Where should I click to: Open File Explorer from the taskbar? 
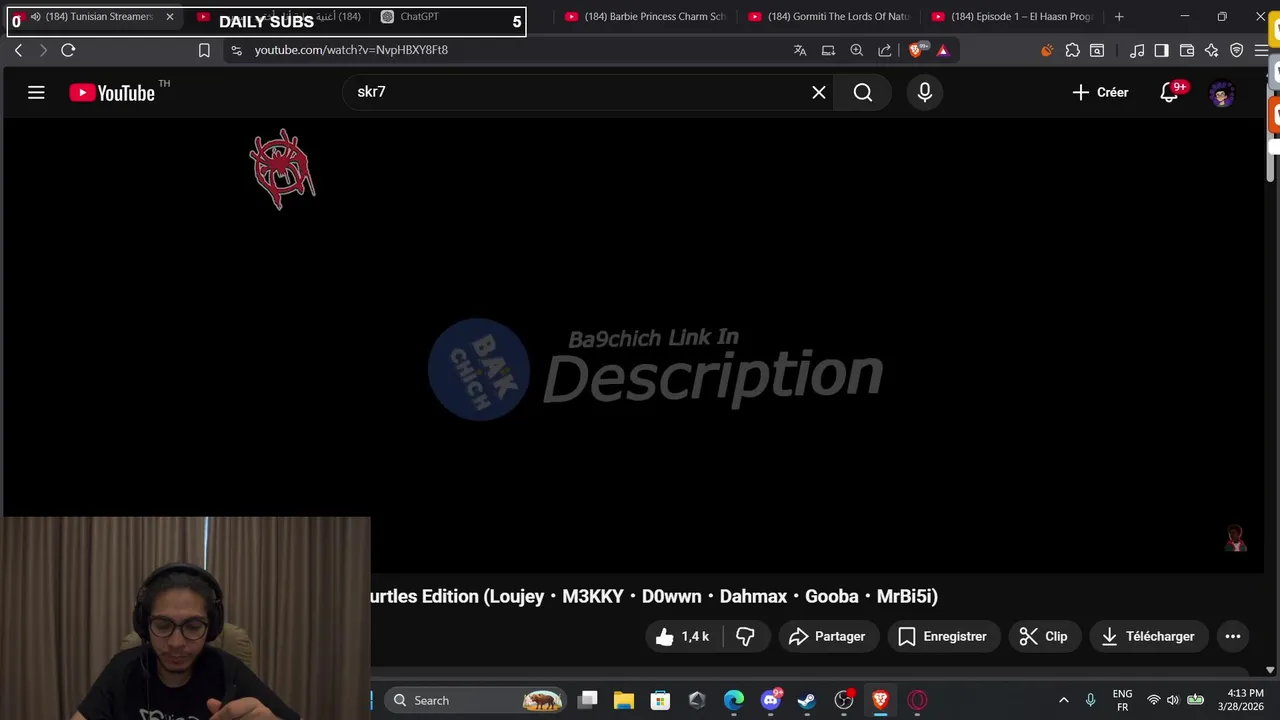[x=624, y=700]
